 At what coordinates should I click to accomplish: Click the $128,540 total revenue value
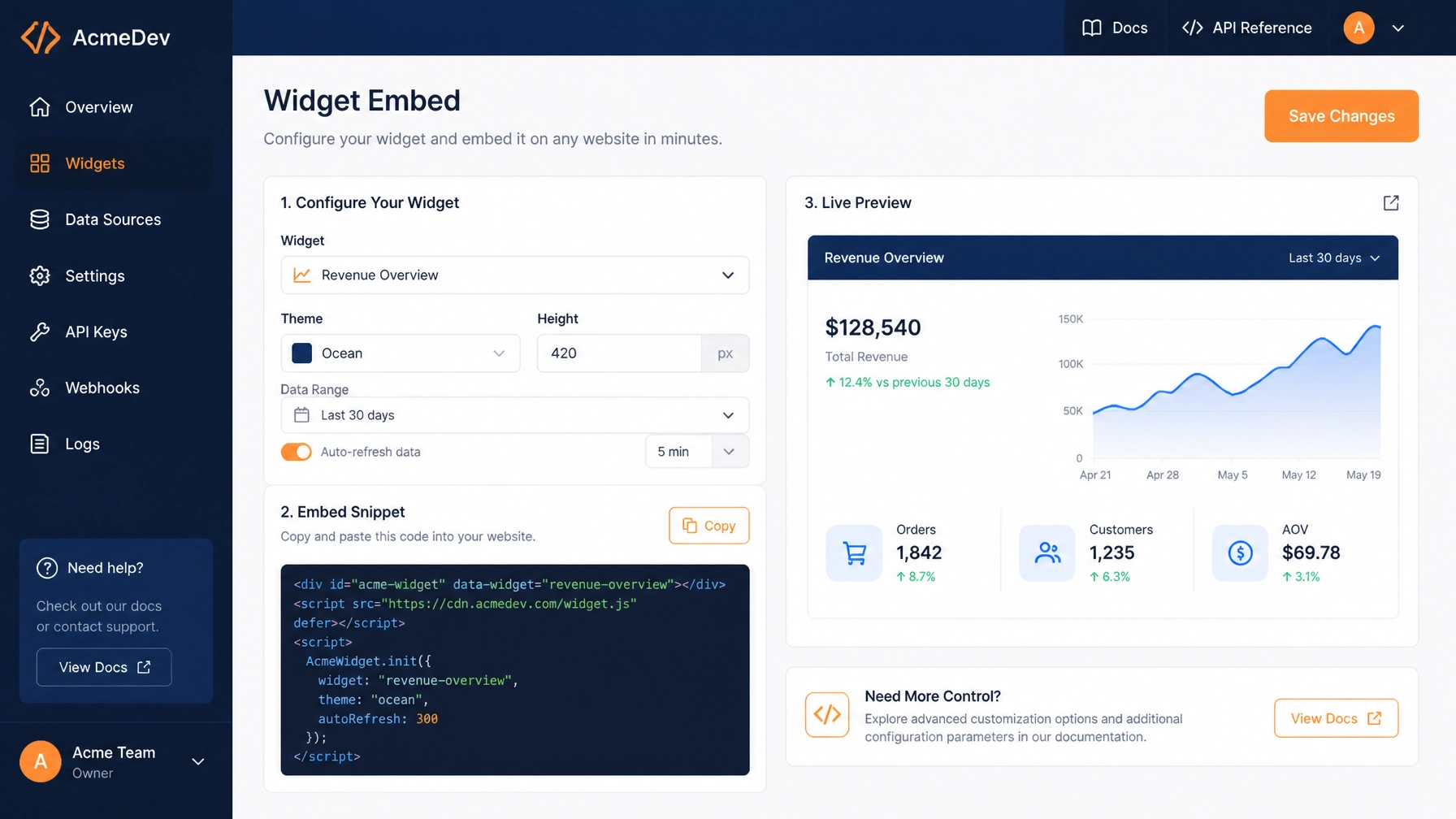[x=873, y=327]
